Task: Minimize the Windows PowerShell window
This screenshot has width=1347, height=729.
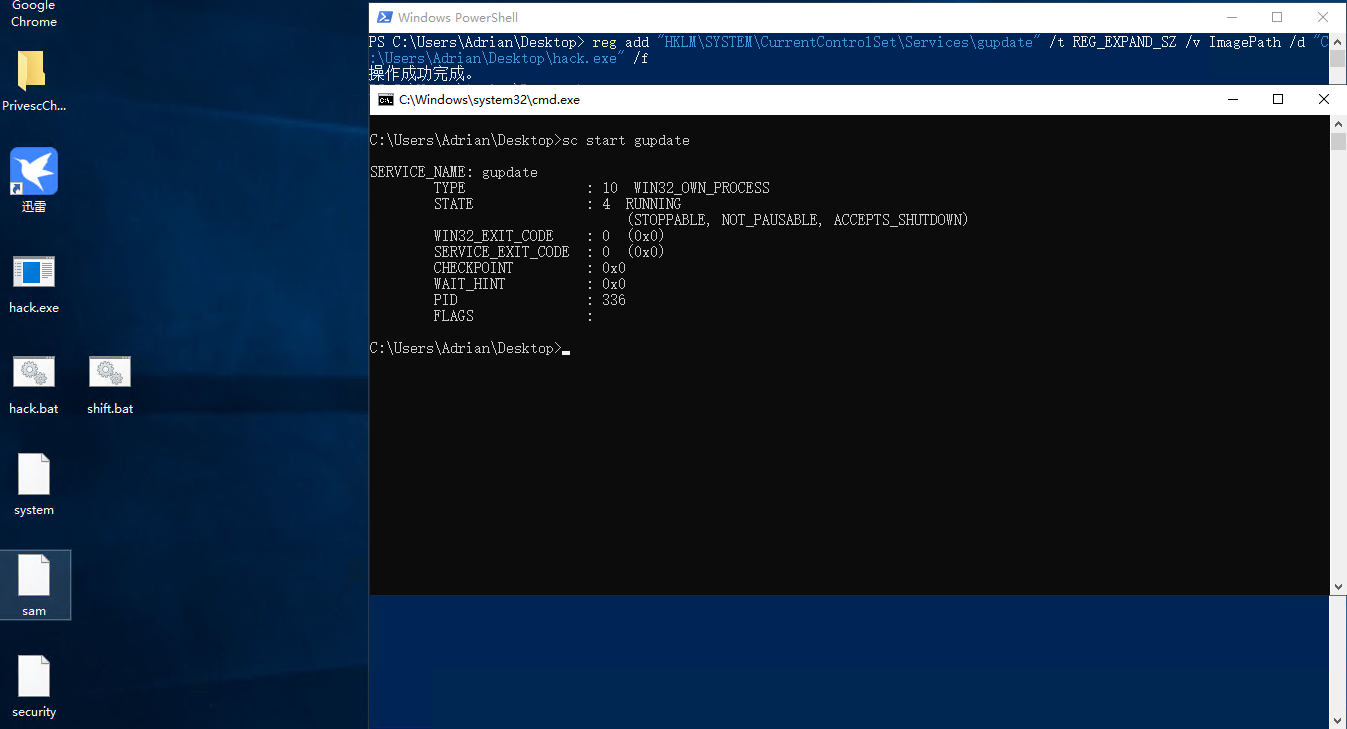Action: pos(1231,17)
